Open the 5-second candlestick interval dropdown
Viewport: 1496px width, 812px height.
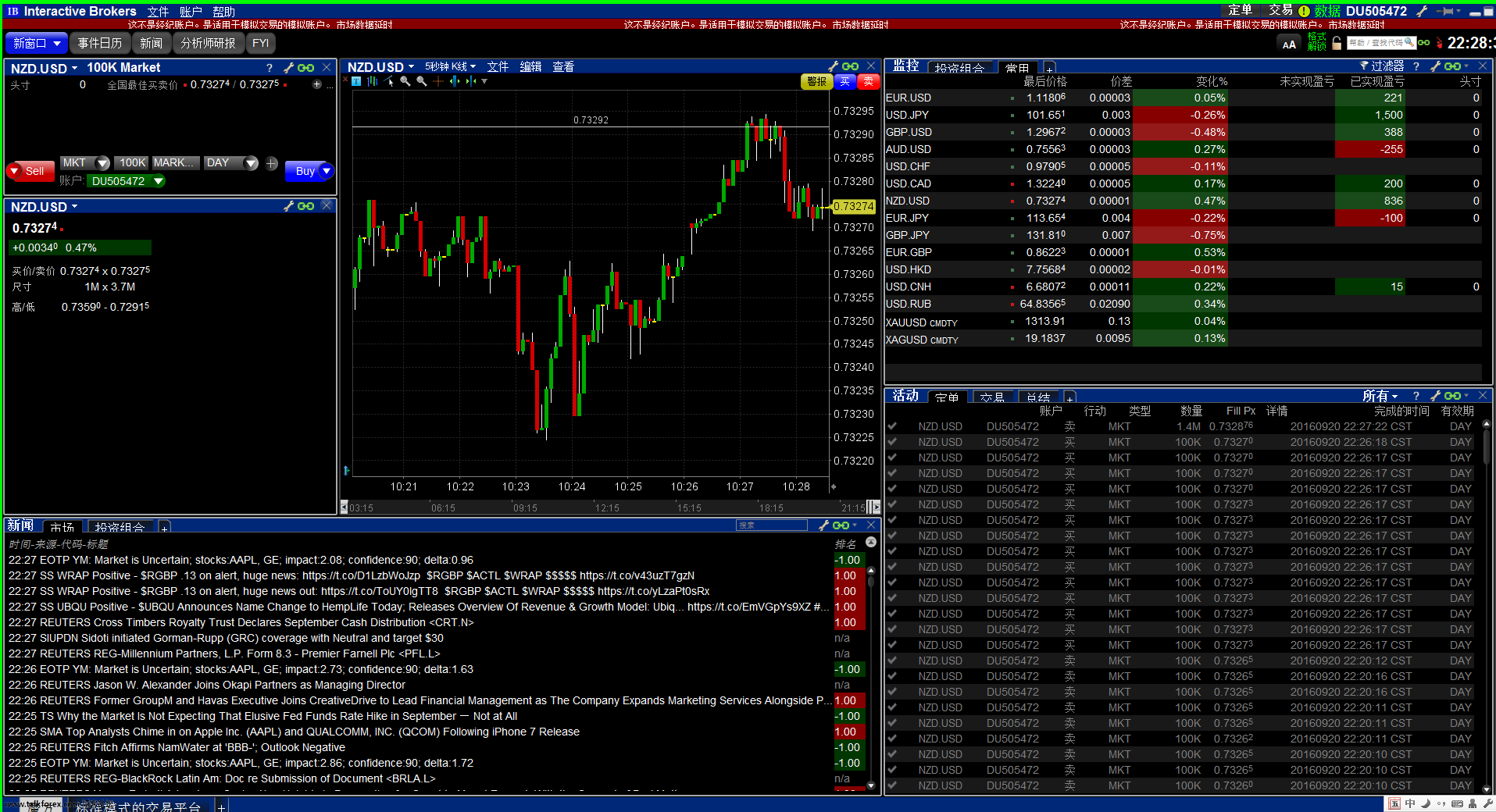(450, 66)
